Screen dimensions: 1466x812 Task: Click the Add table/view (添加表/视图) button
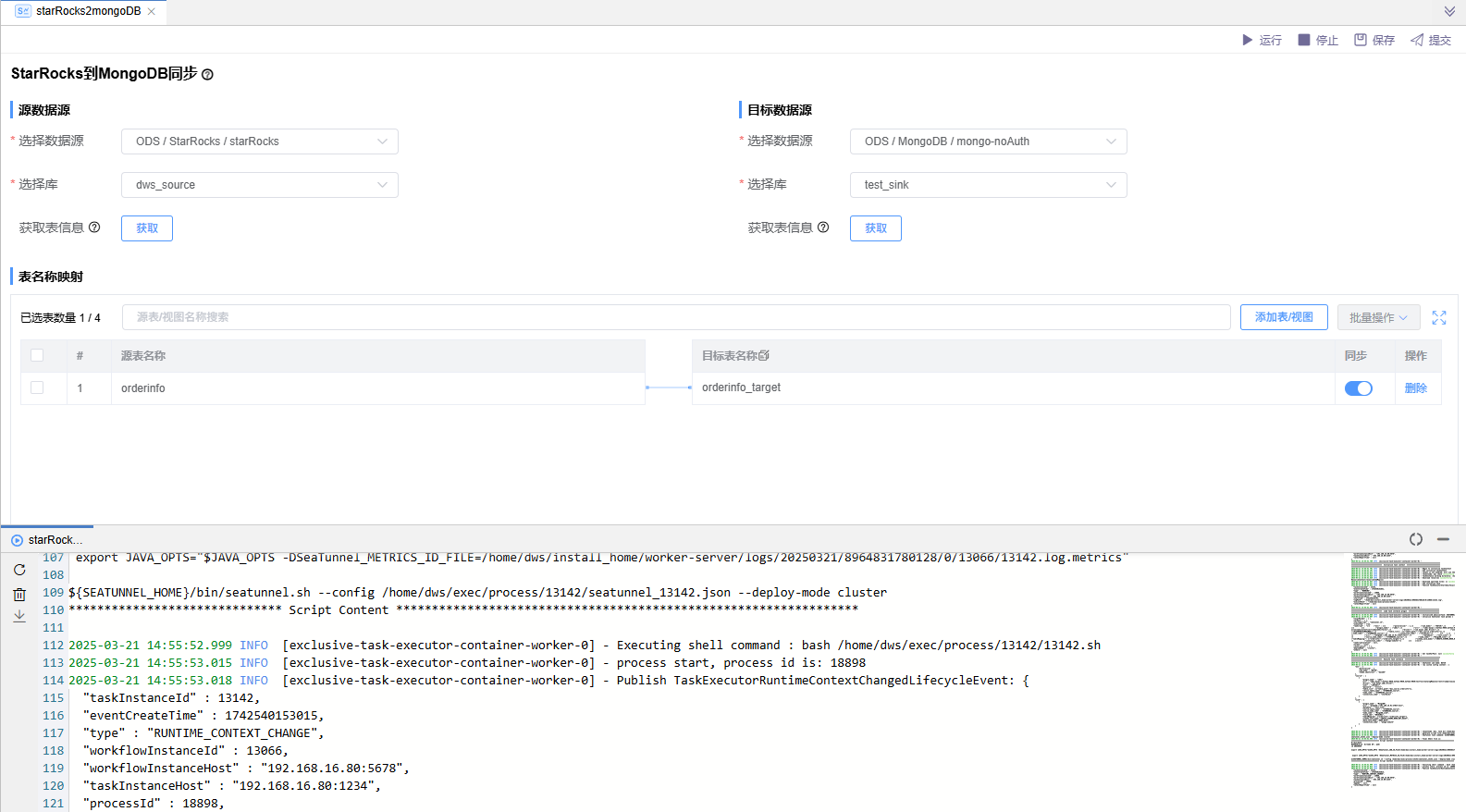[1284, 317]
